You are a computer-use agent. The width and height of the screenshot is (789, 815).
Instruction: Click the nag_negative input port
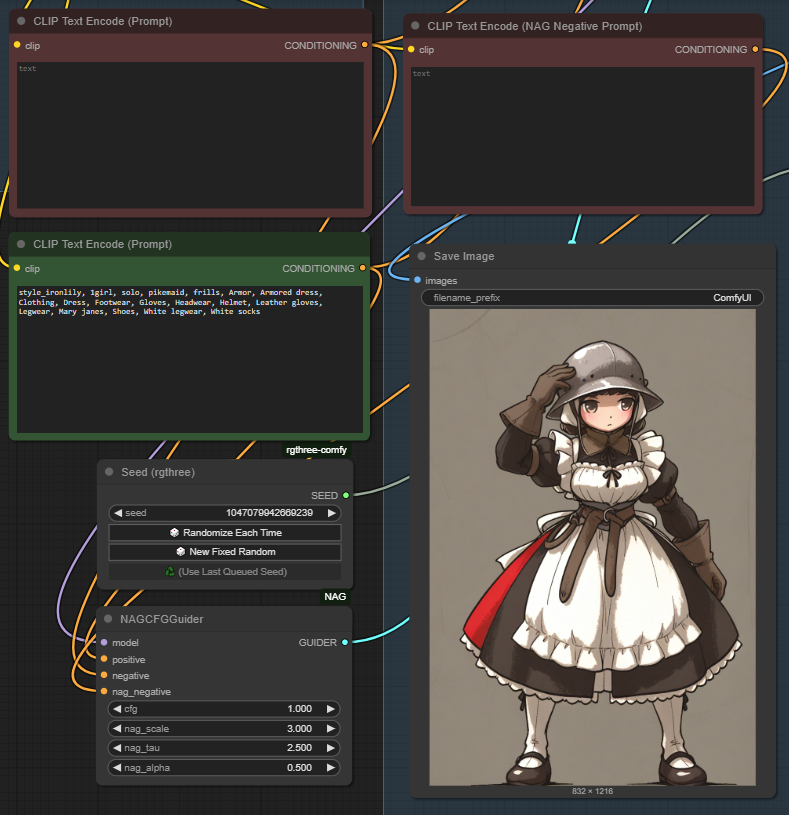(x=104, y=691)
